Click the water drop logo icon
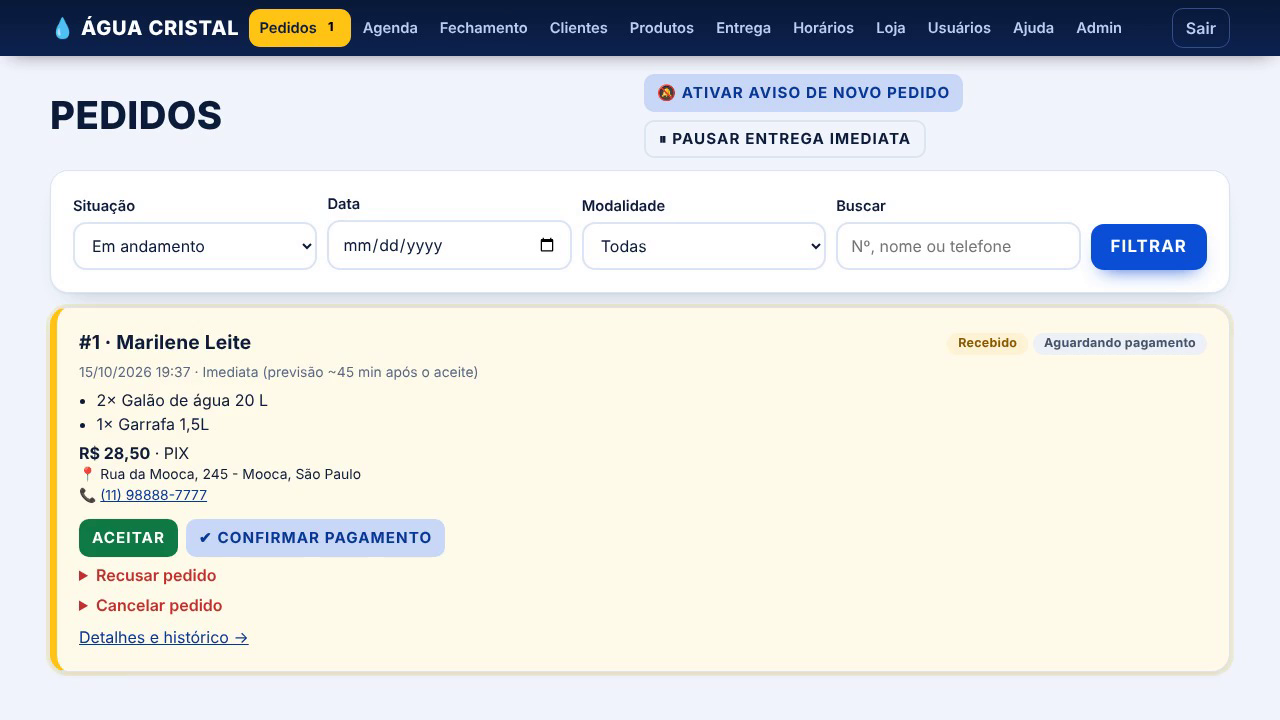 pos(62,28)
